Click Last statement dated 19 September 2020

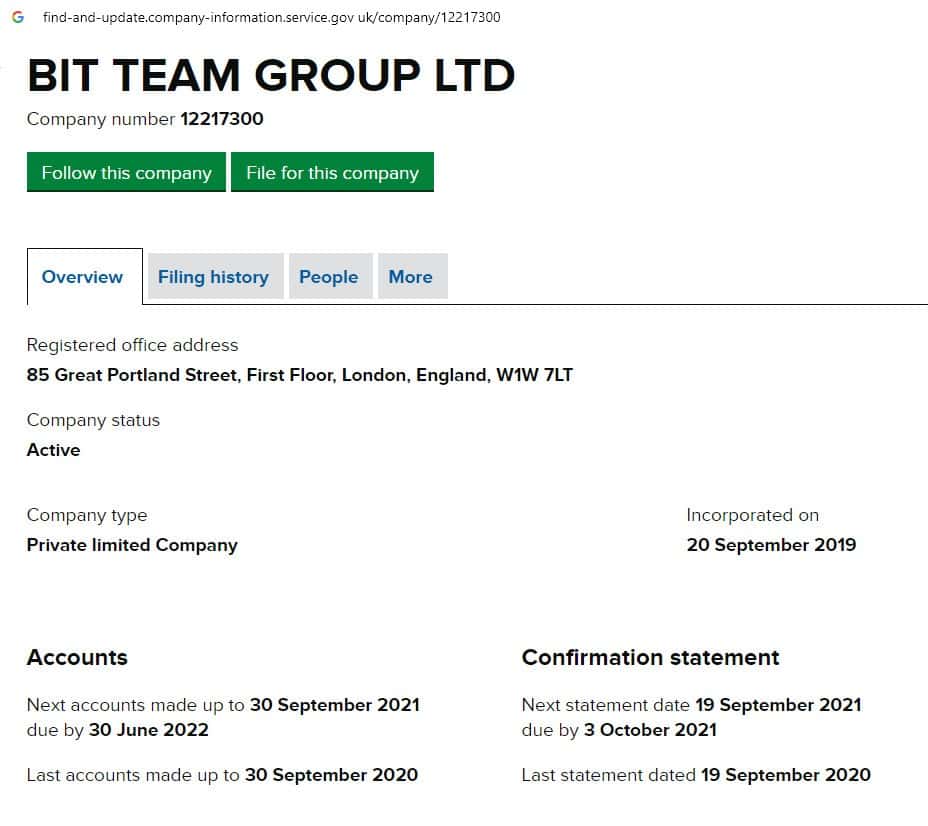click(x=696, y=775)
